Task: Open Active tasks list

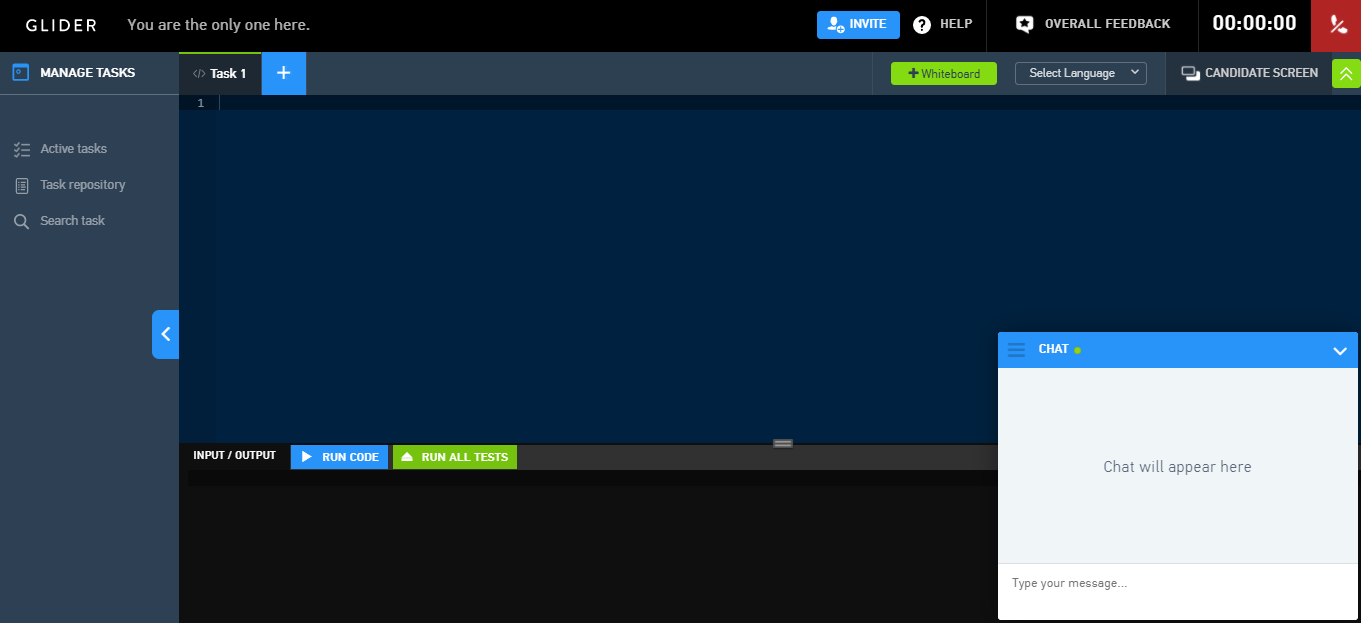Action: click(73, 149)
